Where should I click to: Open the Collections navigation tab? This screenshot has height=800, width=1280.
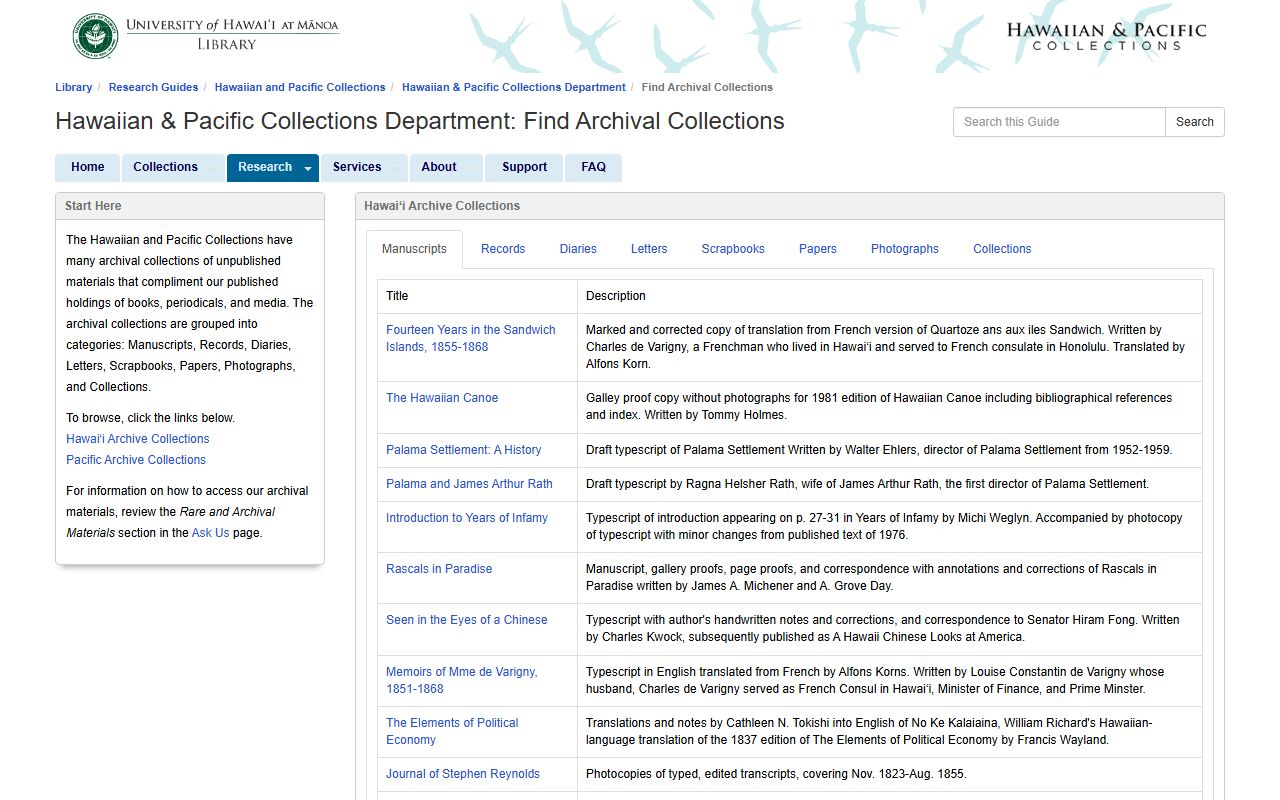165,168
